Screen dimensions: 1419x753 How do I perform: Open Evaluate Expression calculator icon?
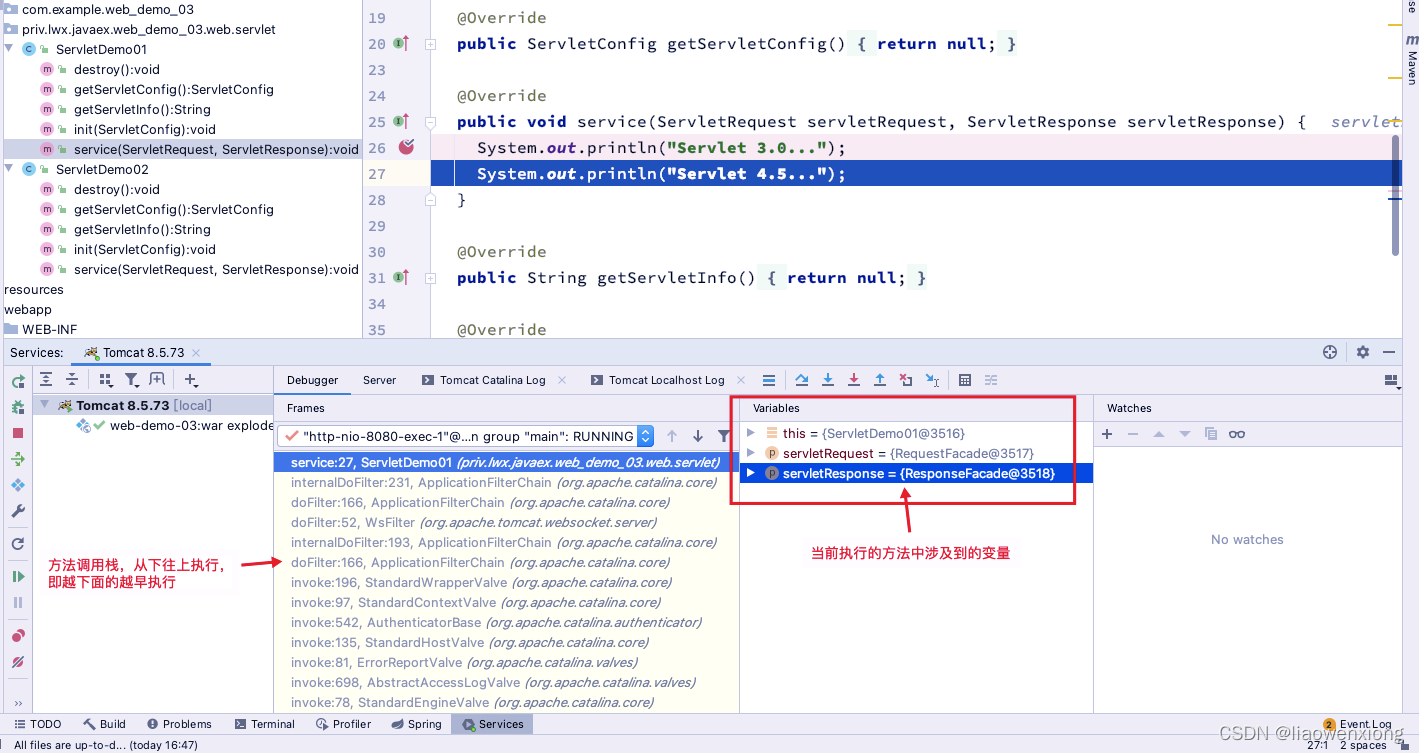point(965,380)
